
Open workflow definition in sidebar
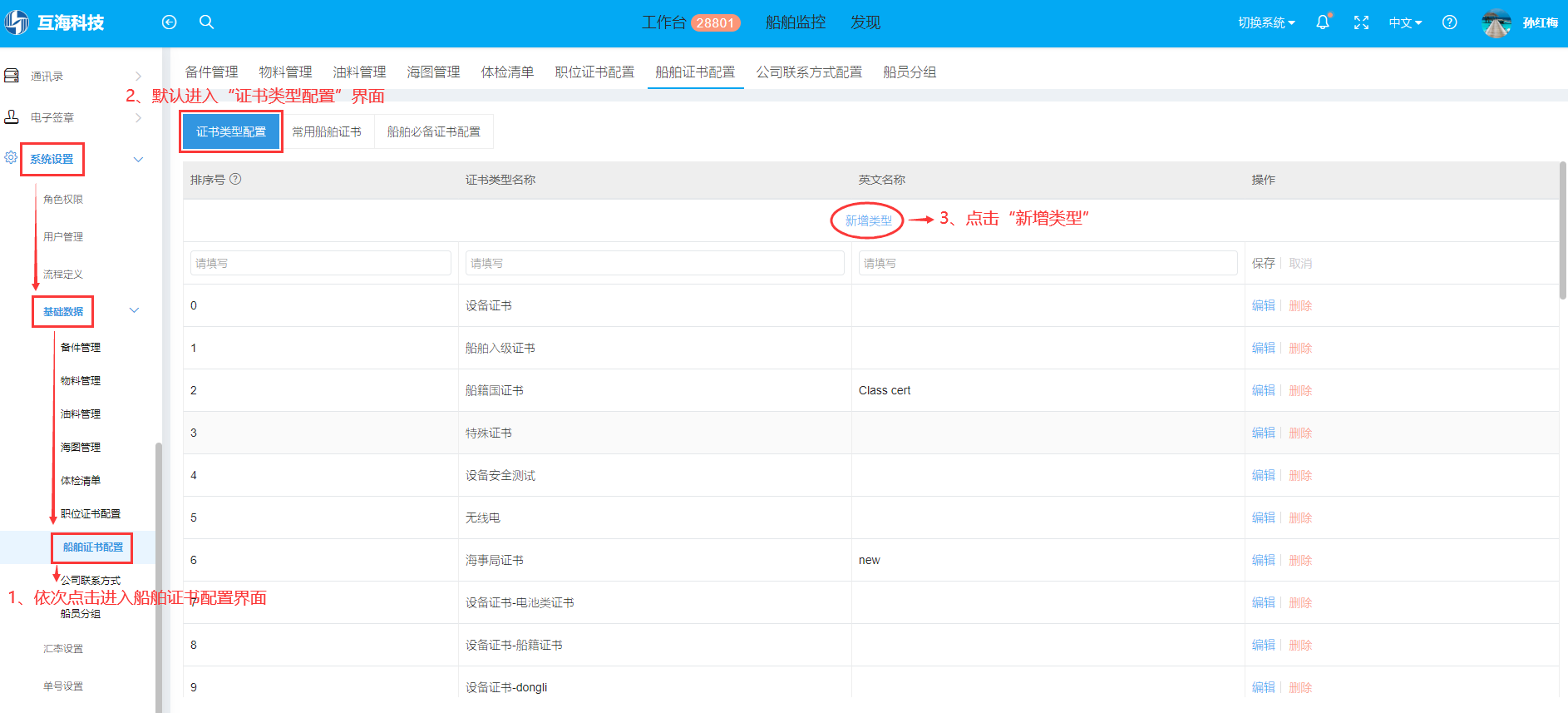(x=63, y=274)
